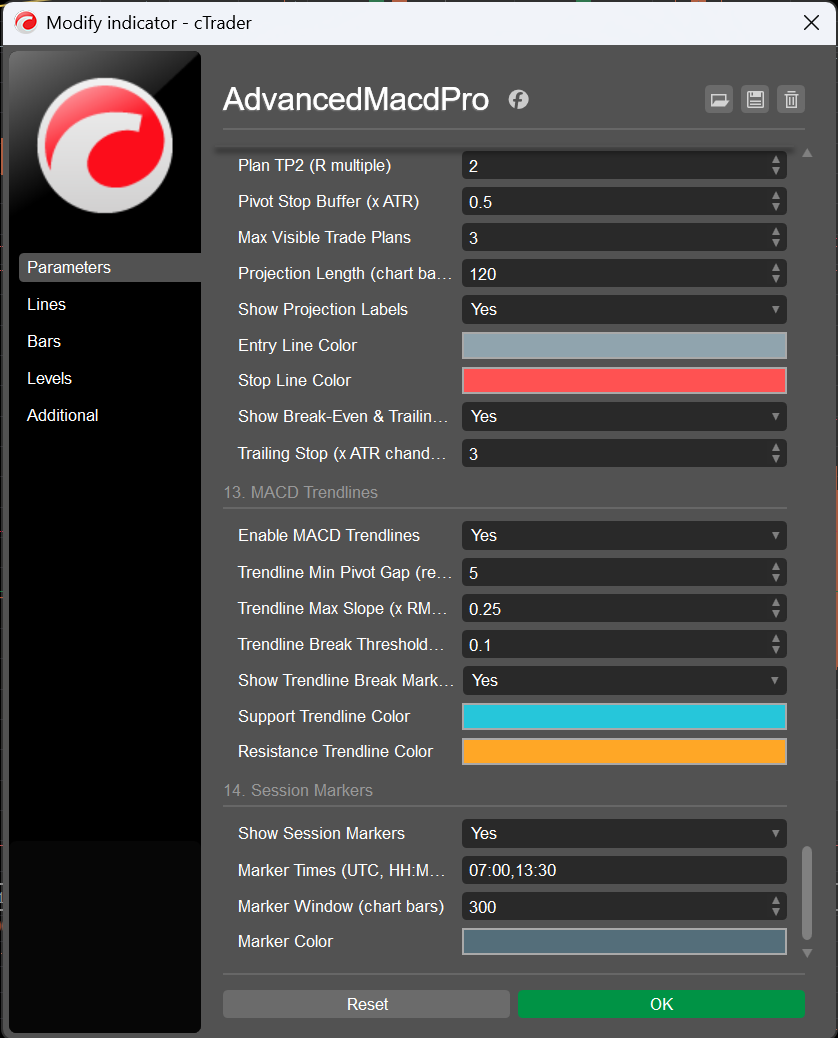Click the delete preset trash icon

coord(791,100)
